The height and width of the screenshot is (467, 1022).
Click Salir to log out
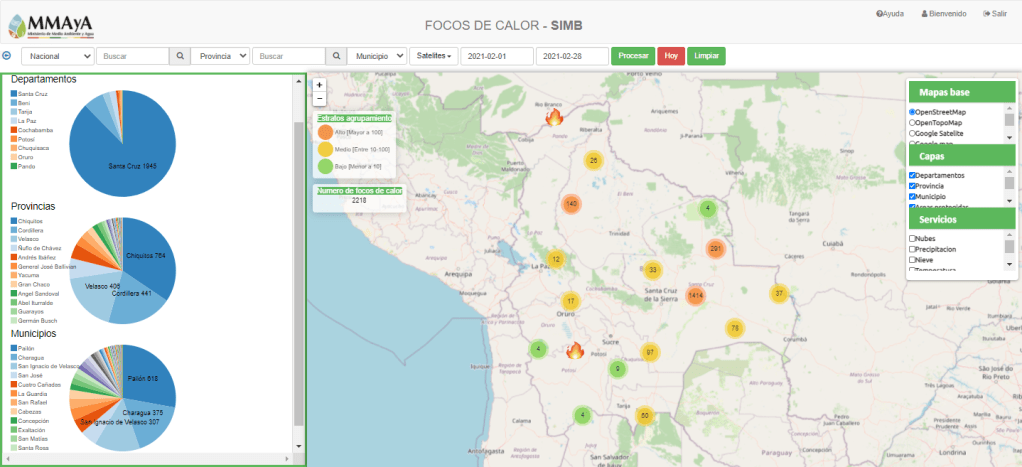click(994, 14)
